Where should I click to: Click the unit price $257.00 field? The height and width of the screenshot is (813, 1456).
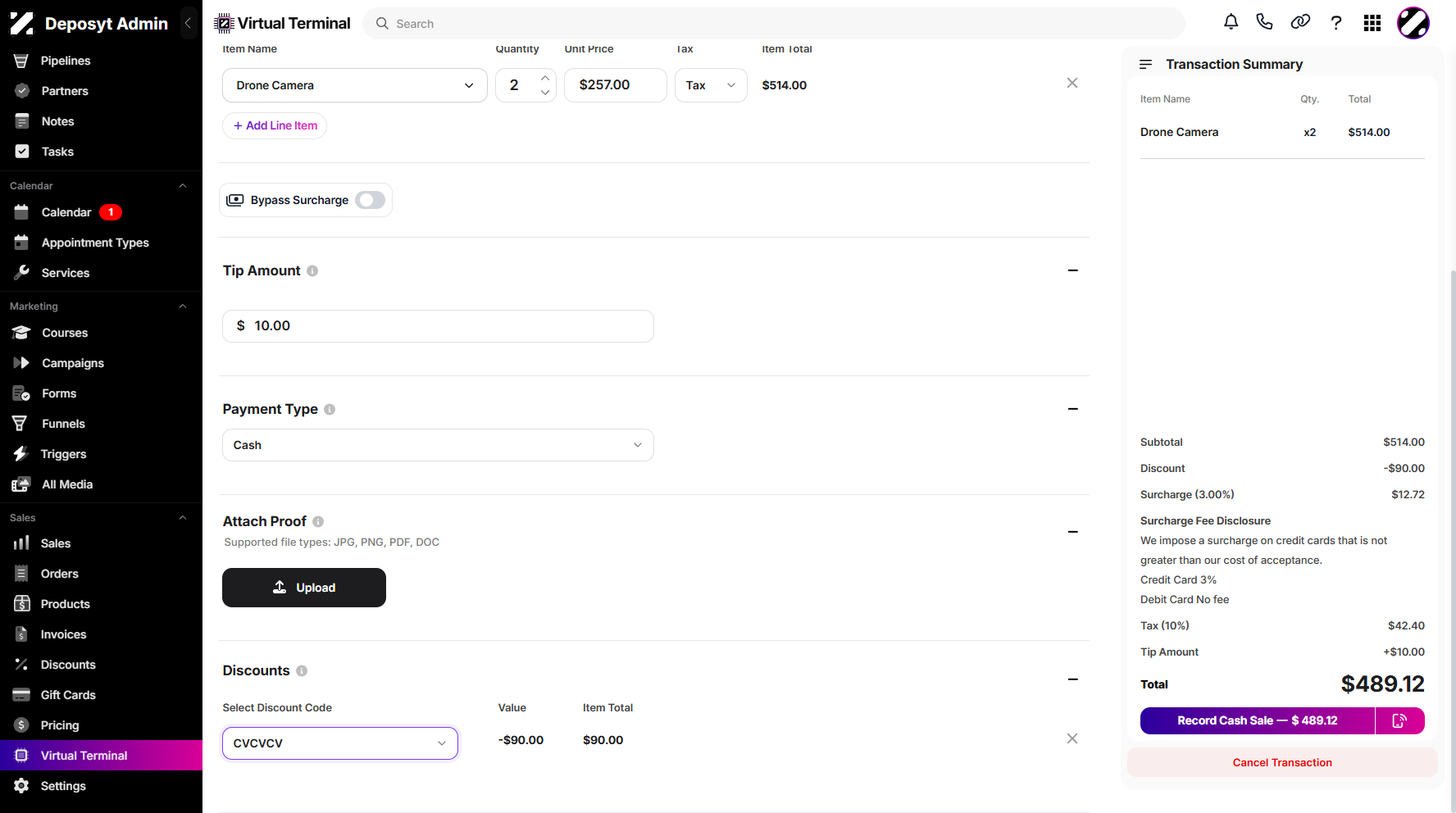tap(616, 85)
